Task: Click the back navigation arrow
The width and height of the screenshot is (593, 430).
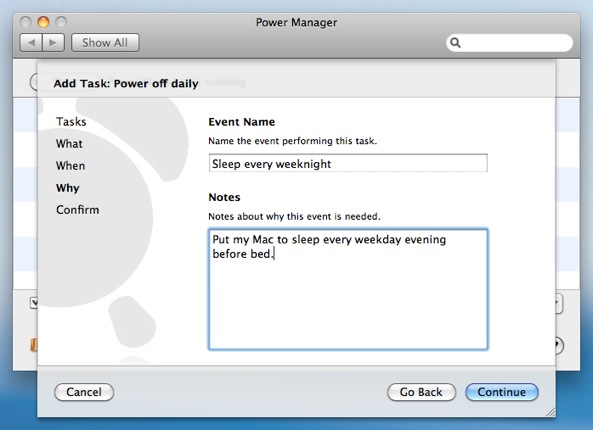Action: click(x=31, y=43)
